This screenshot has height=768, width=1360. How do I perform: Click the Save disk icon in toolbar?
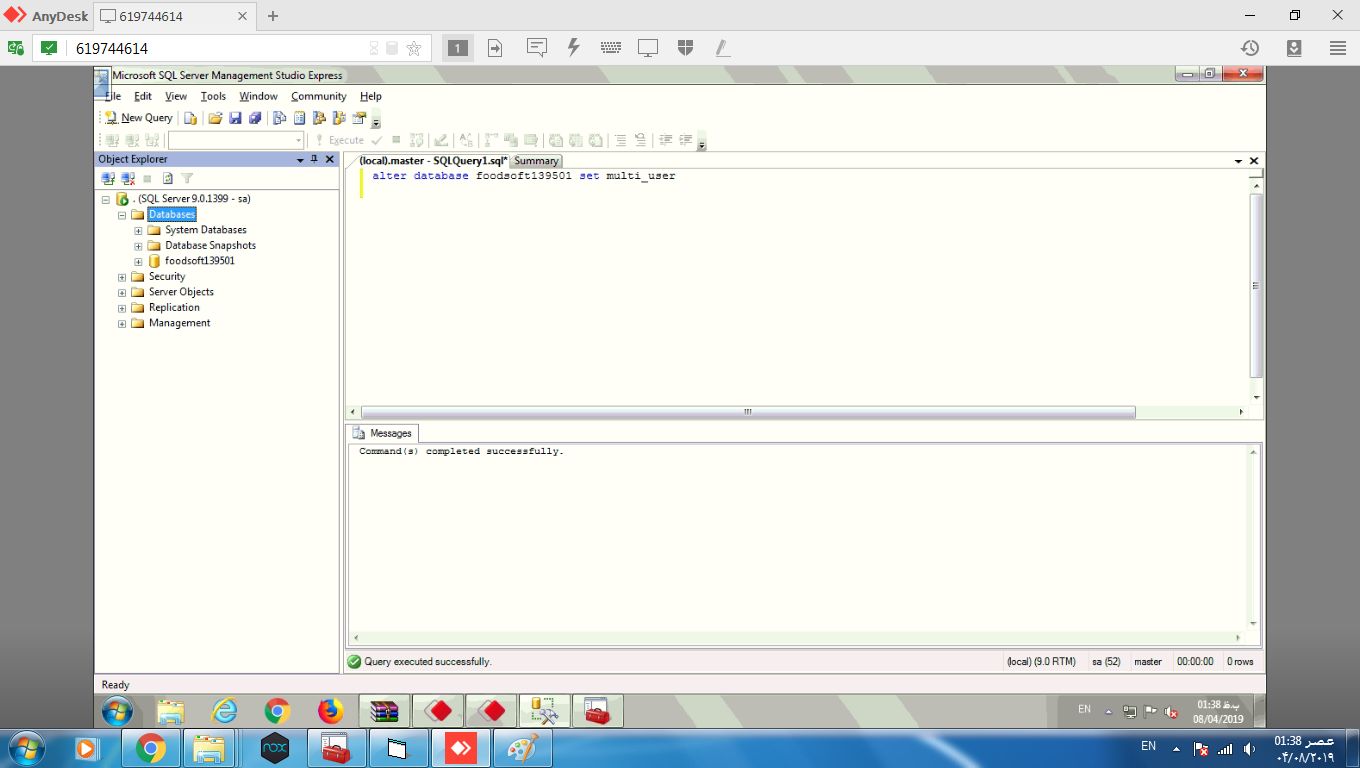[235, 118]
